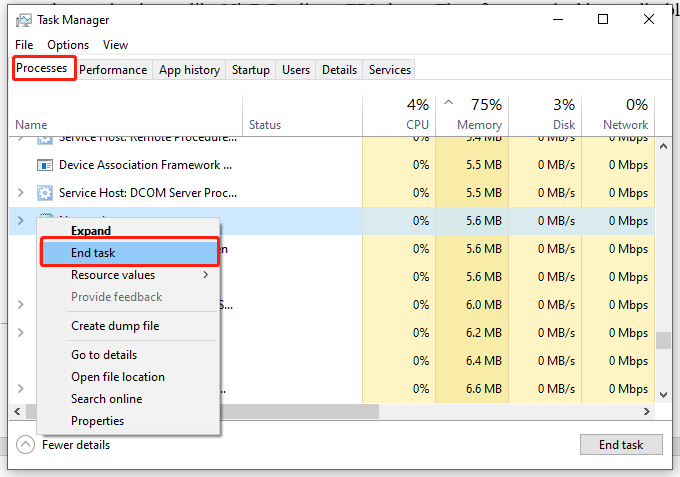Sort processes by the Network column
680x477 pixels.
618,115
